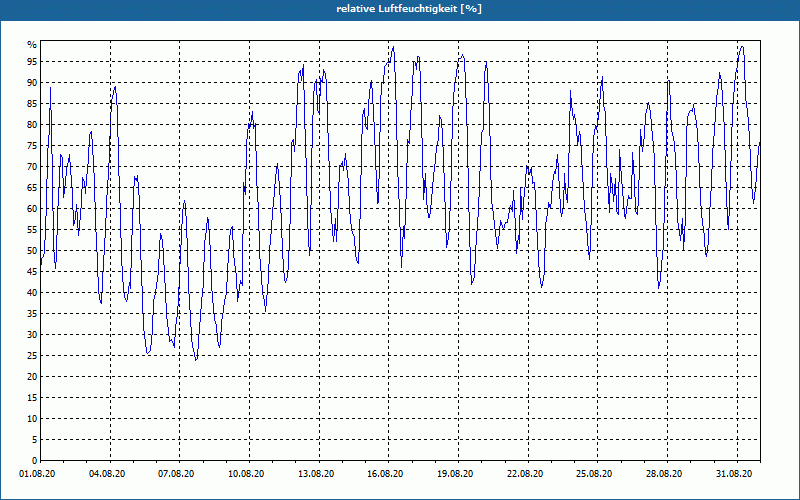Click the y-axis value 15
Image resolution: width=800 pixels, height=500 pixels.
[x=32, y=398]
